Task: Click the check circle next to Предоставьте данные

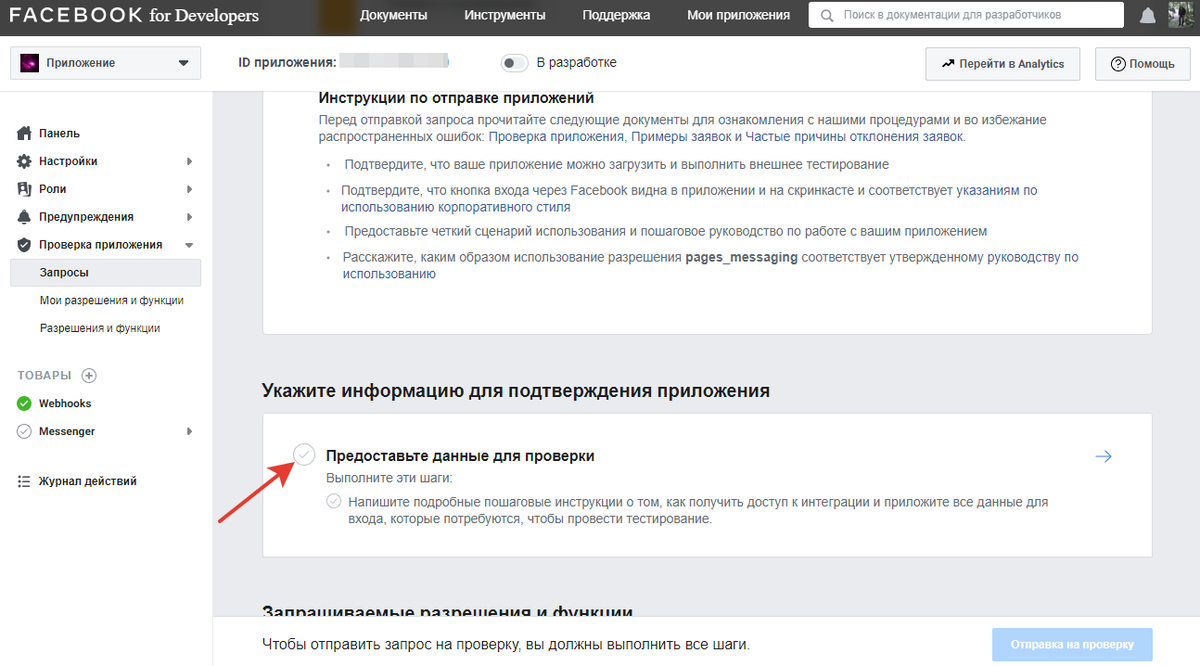Action: (x=304, y=455)
